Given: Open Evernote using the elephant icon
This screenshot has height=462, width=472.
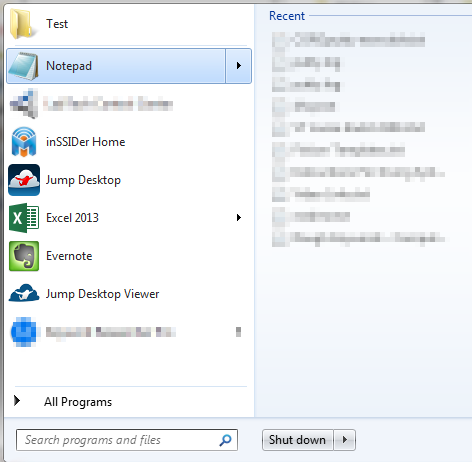Looking at the screenshot, I should (24, 256).
